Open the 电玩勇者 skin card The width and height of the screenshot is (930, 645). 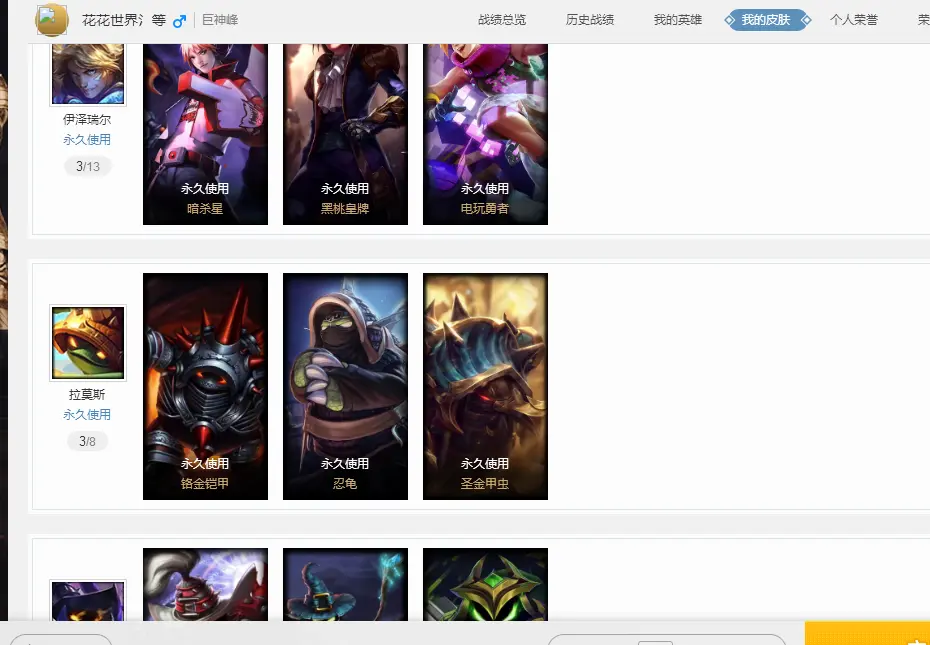[485, 134]
